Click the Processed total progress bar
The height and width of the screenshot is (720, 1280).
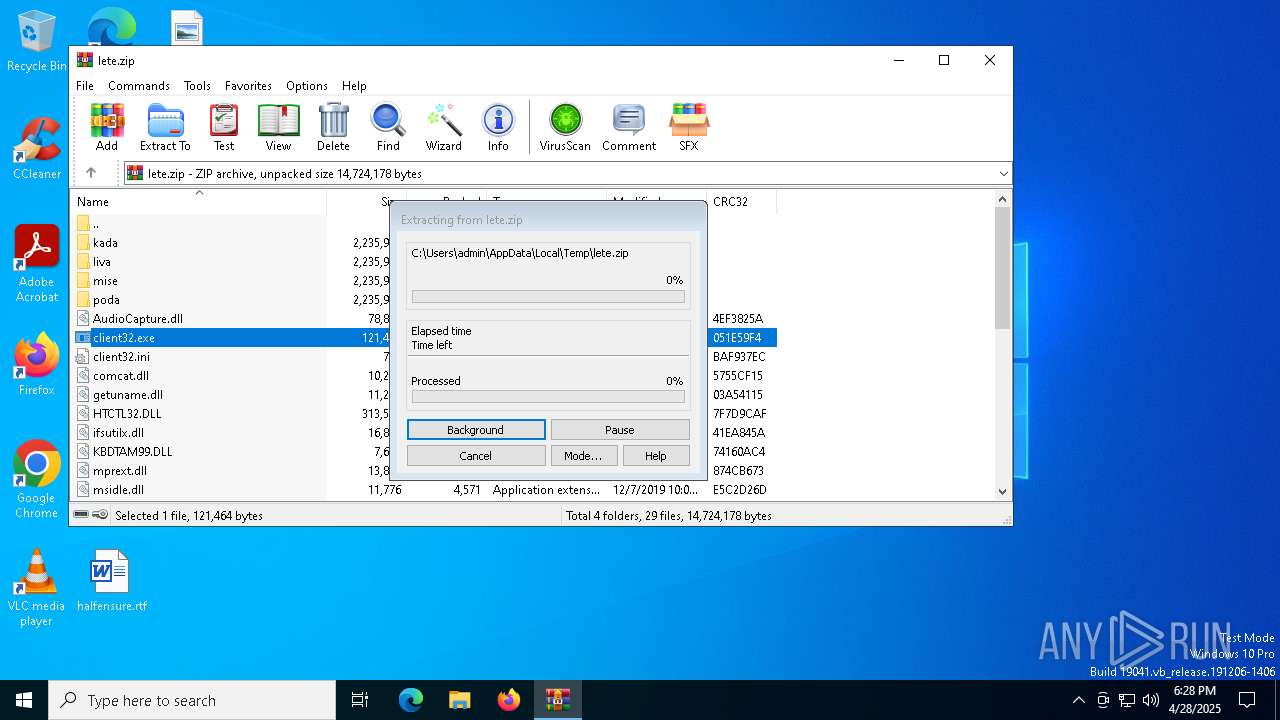[548, 397]
